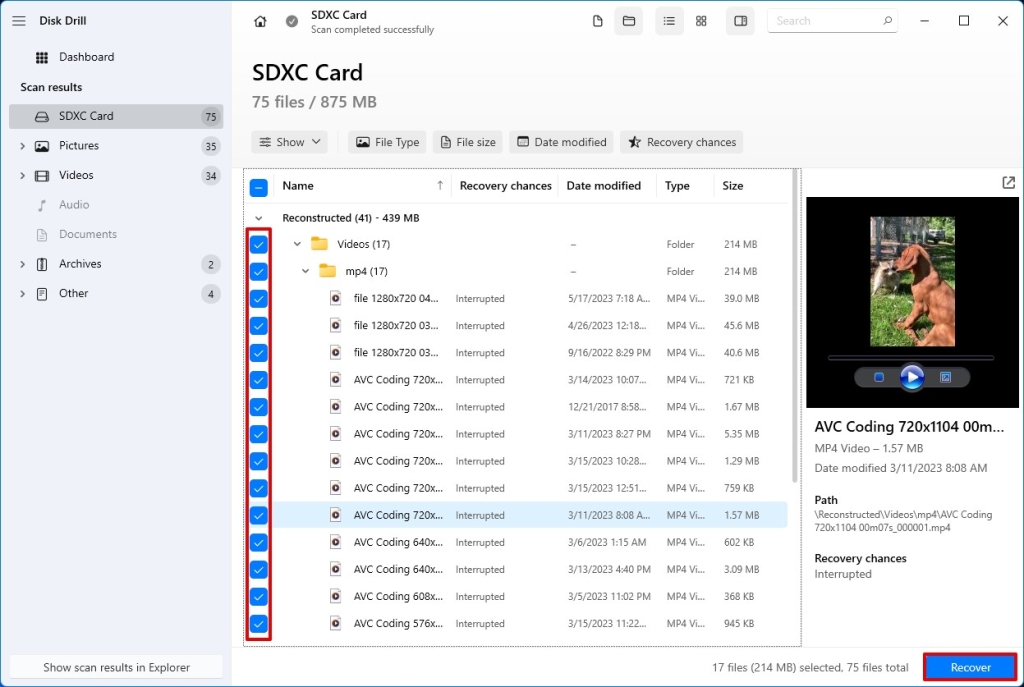
Task: Open the Show dropdown
Action: click(289, 142)
